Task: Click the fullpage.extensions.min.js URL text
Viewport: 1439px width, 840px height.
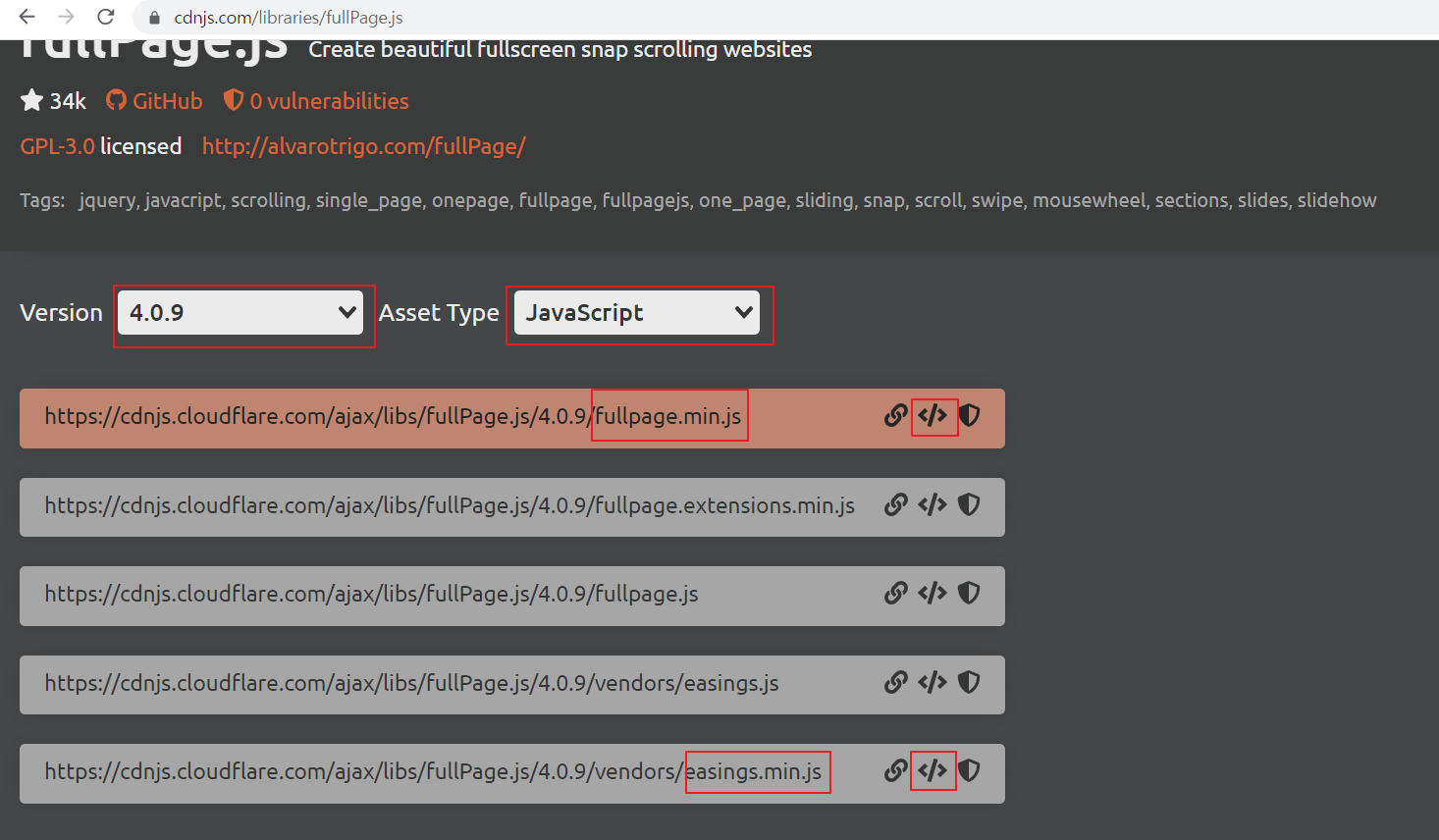Action: click(450, 506)
